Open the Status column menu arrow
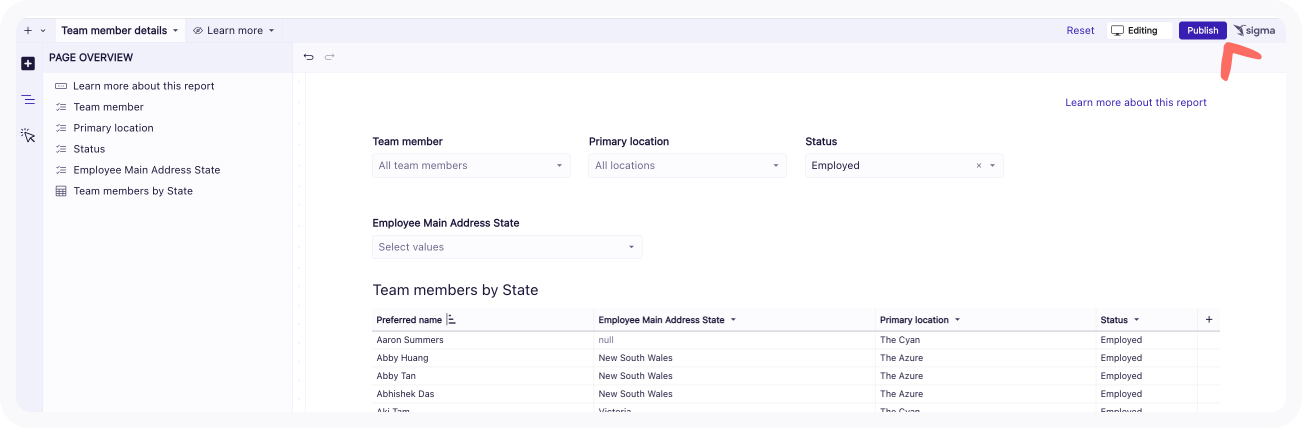Viewport: 1302px width, 428px height. 1136,320
